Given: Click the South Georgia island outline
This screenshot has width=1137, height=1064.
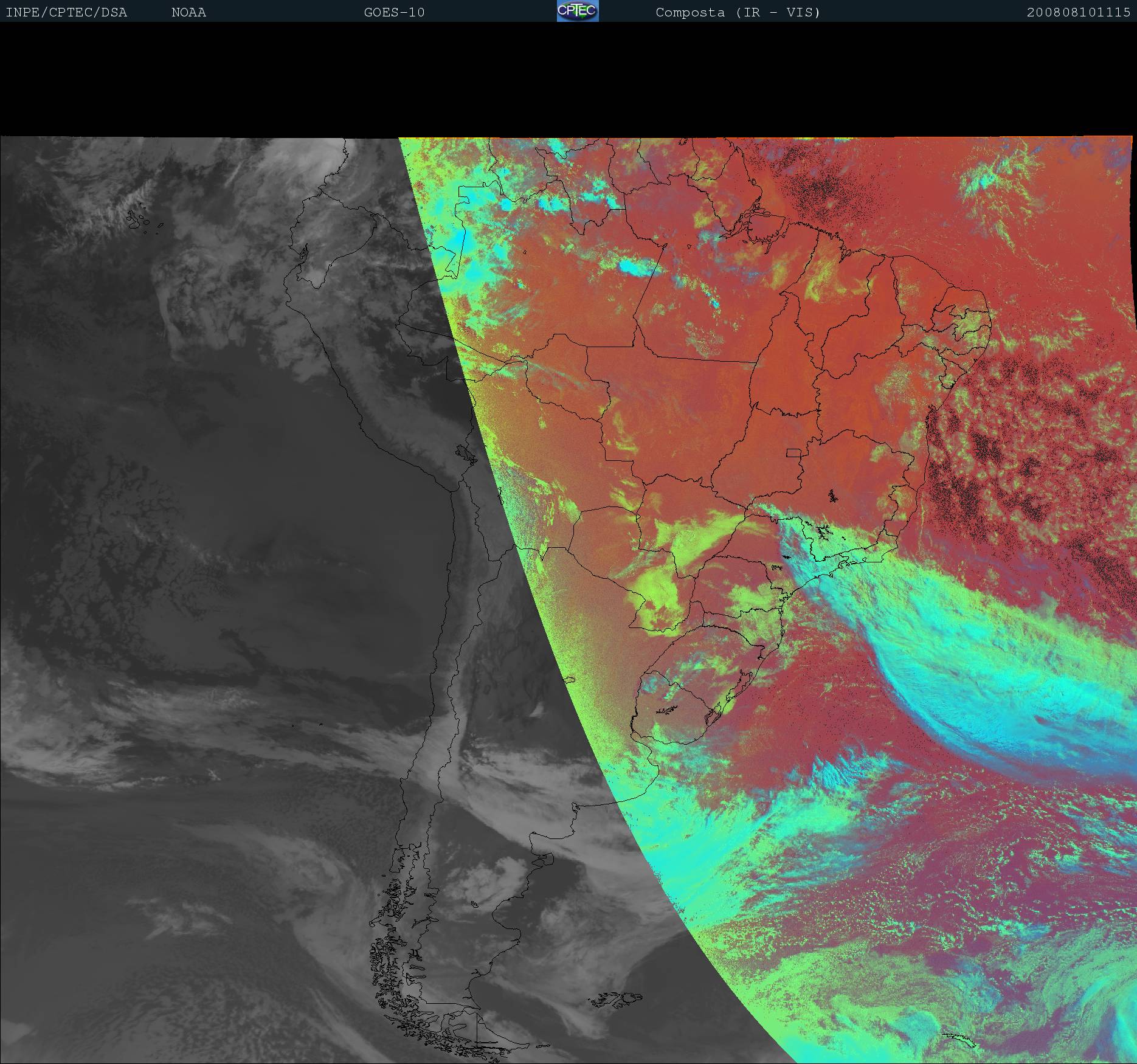Looking at the screenshot, I should [x=958, y=1040].
